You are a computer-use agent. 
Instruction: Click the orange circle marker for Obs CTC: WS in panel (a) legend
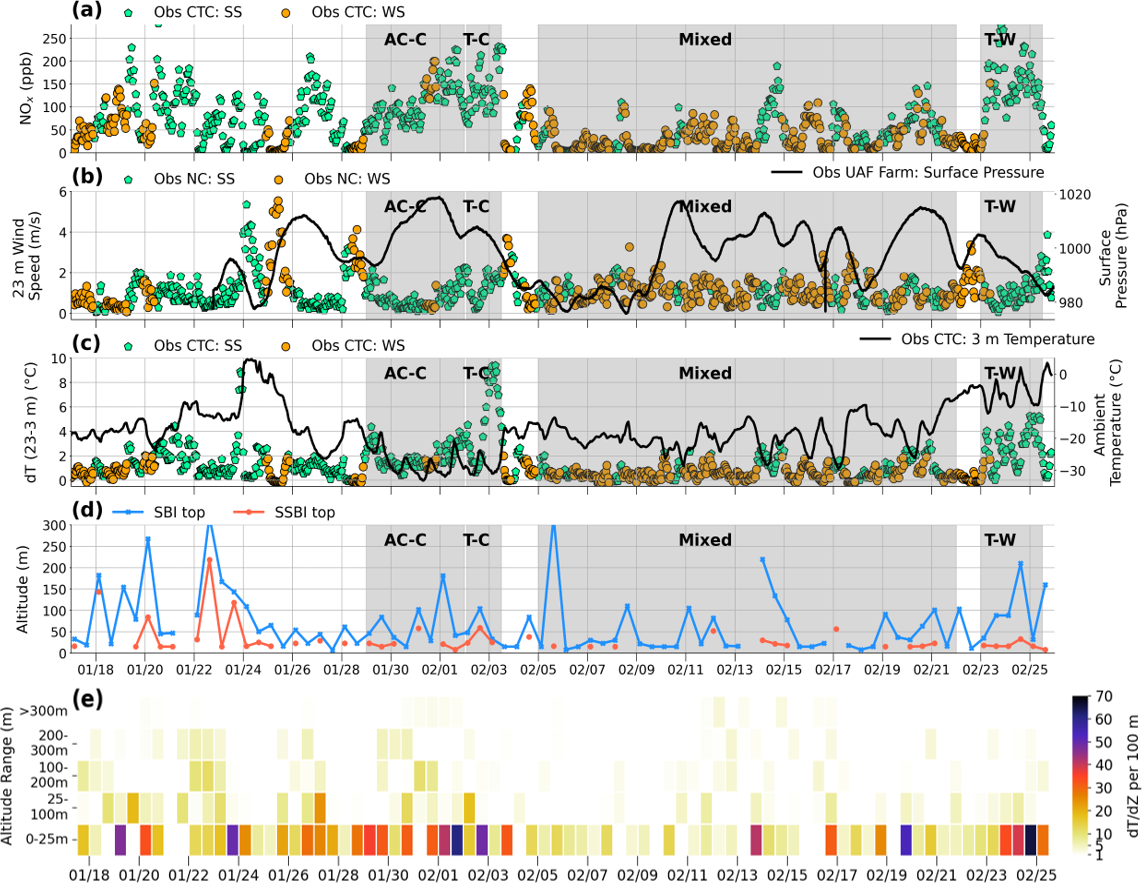(x=286, y=13)
